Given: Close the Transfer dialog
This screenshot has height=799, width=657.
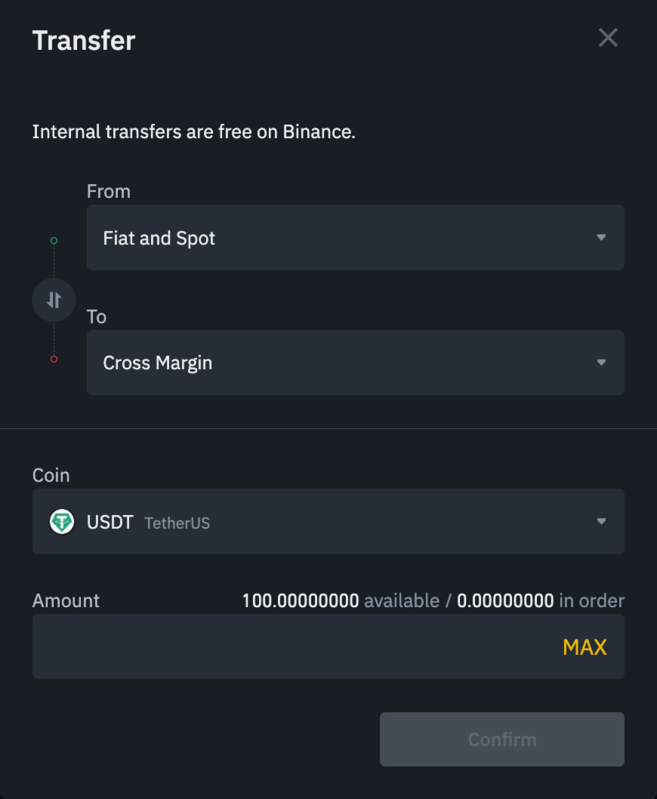Looking at the screenshot, I should point(608,38).
